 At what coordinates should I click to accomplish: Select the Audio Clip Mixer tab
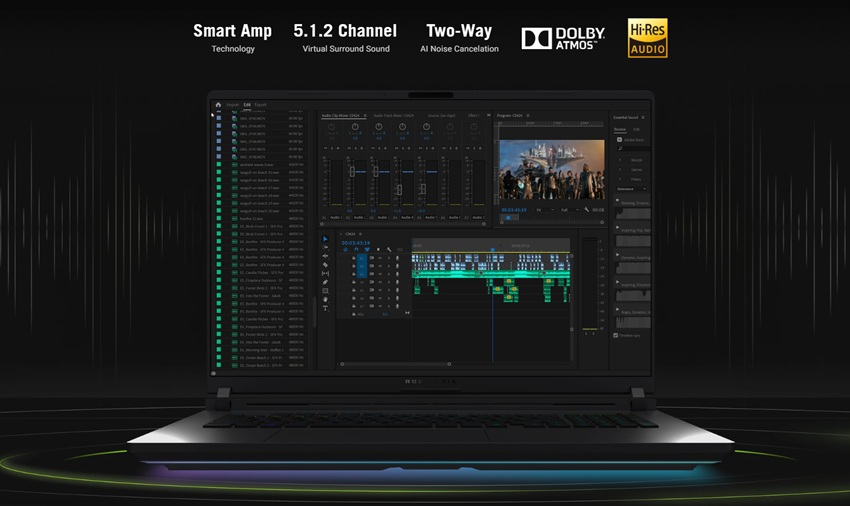[340, 116]
